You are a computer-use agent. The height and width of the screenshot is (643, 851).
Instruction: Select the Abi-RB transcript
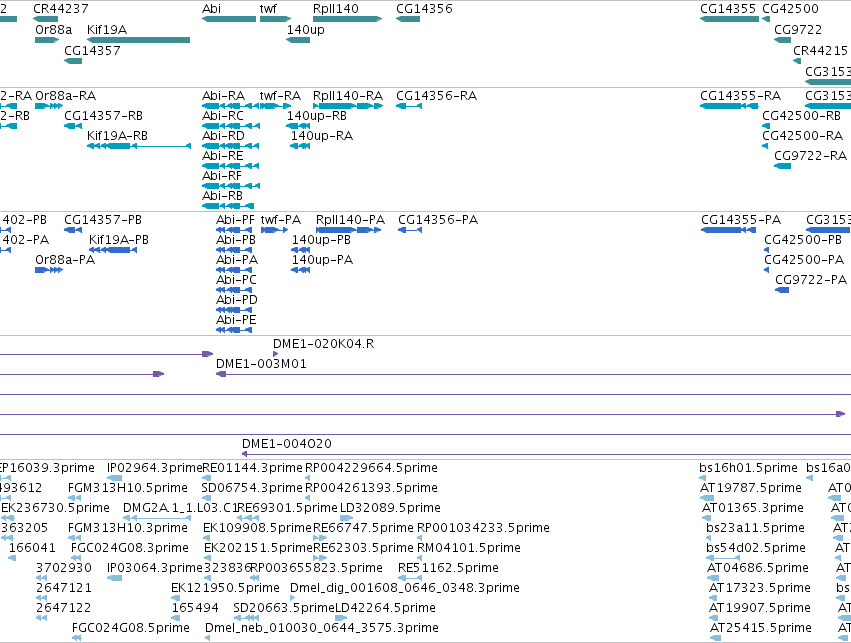228,206
